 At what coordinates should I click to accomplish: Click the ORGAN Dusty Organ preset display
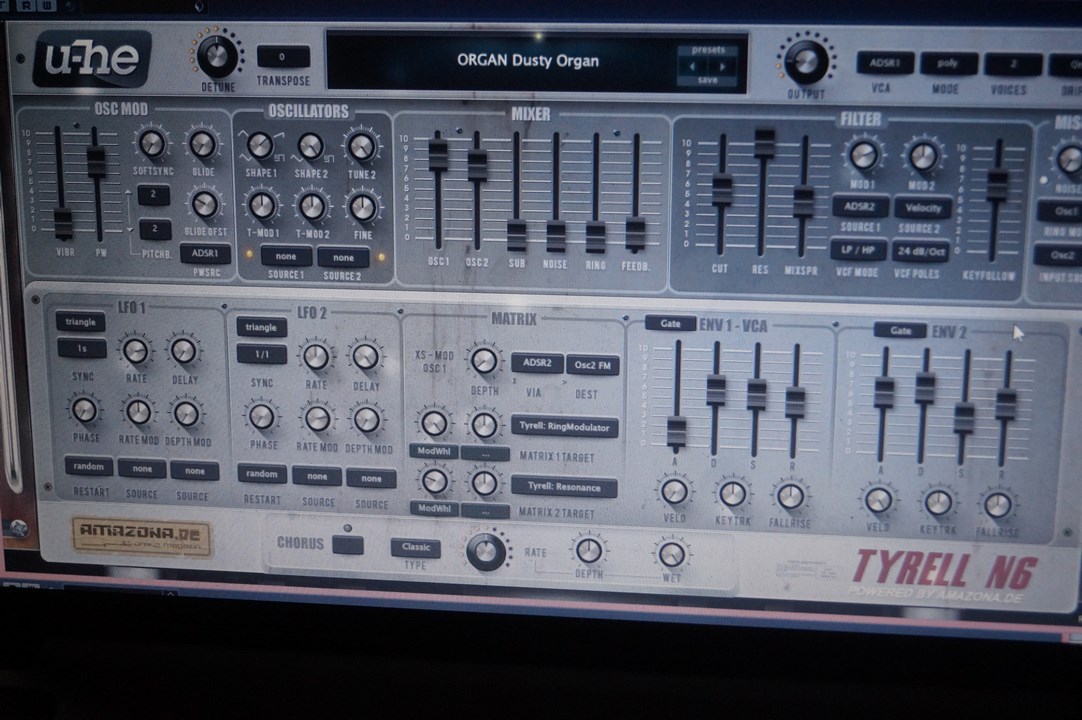(x=528, y=61)
